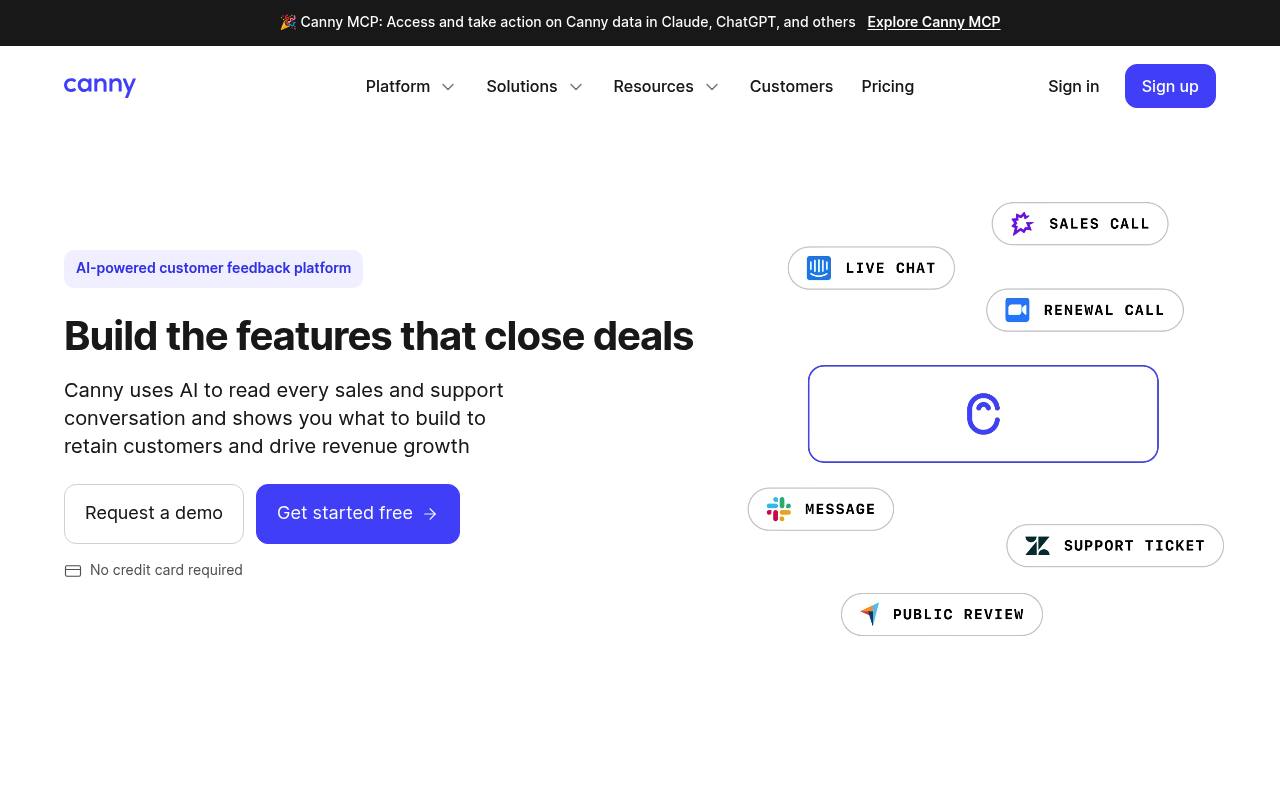Image resolution: width=1280 pixels, height=800 pixels.
Task: Click the Intercom icon on Live Chat pill
Action: point(819,268)
